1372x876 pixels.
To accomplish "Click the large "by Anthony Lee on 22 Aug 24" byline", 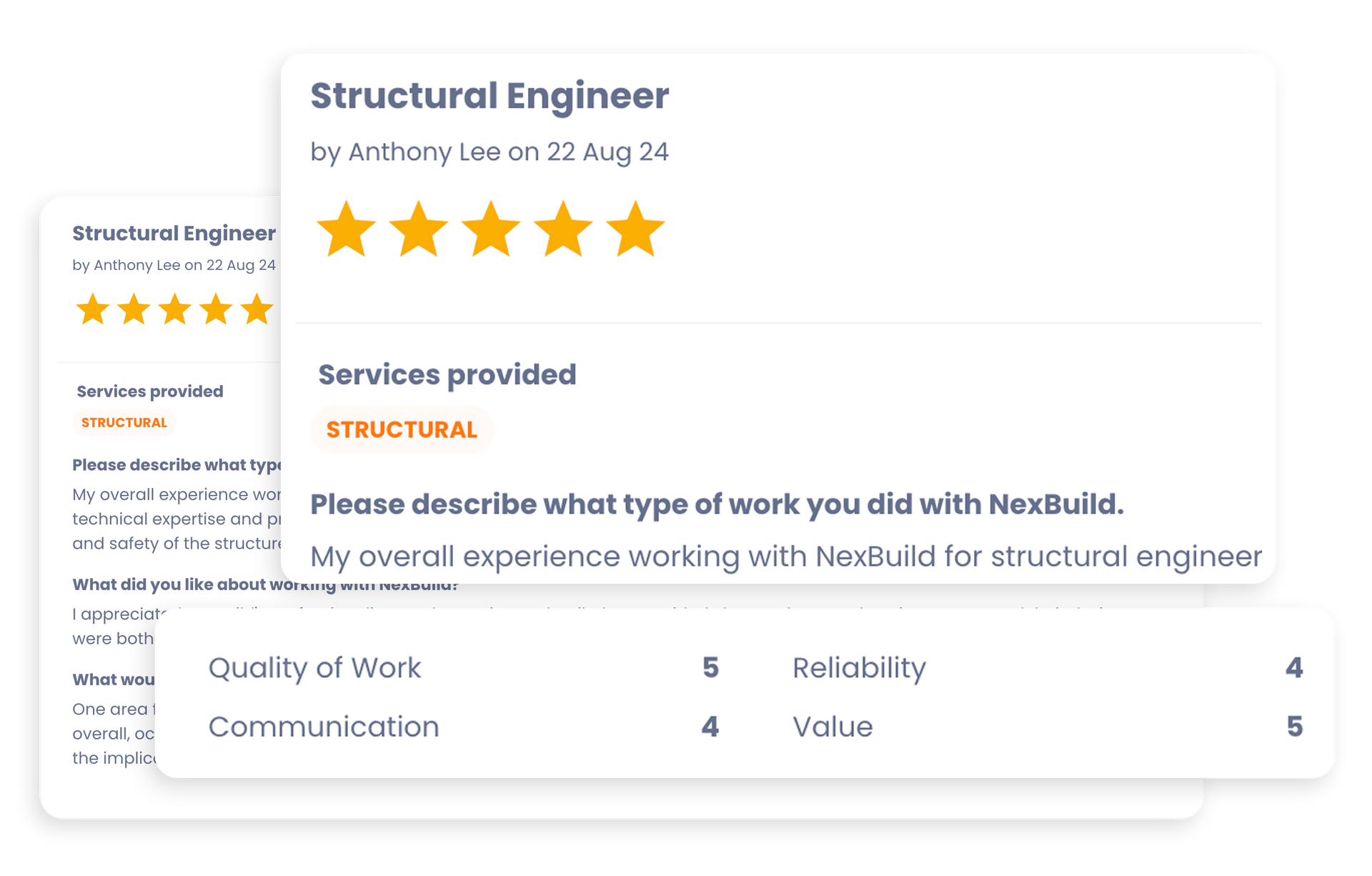I will click(489, 151).
